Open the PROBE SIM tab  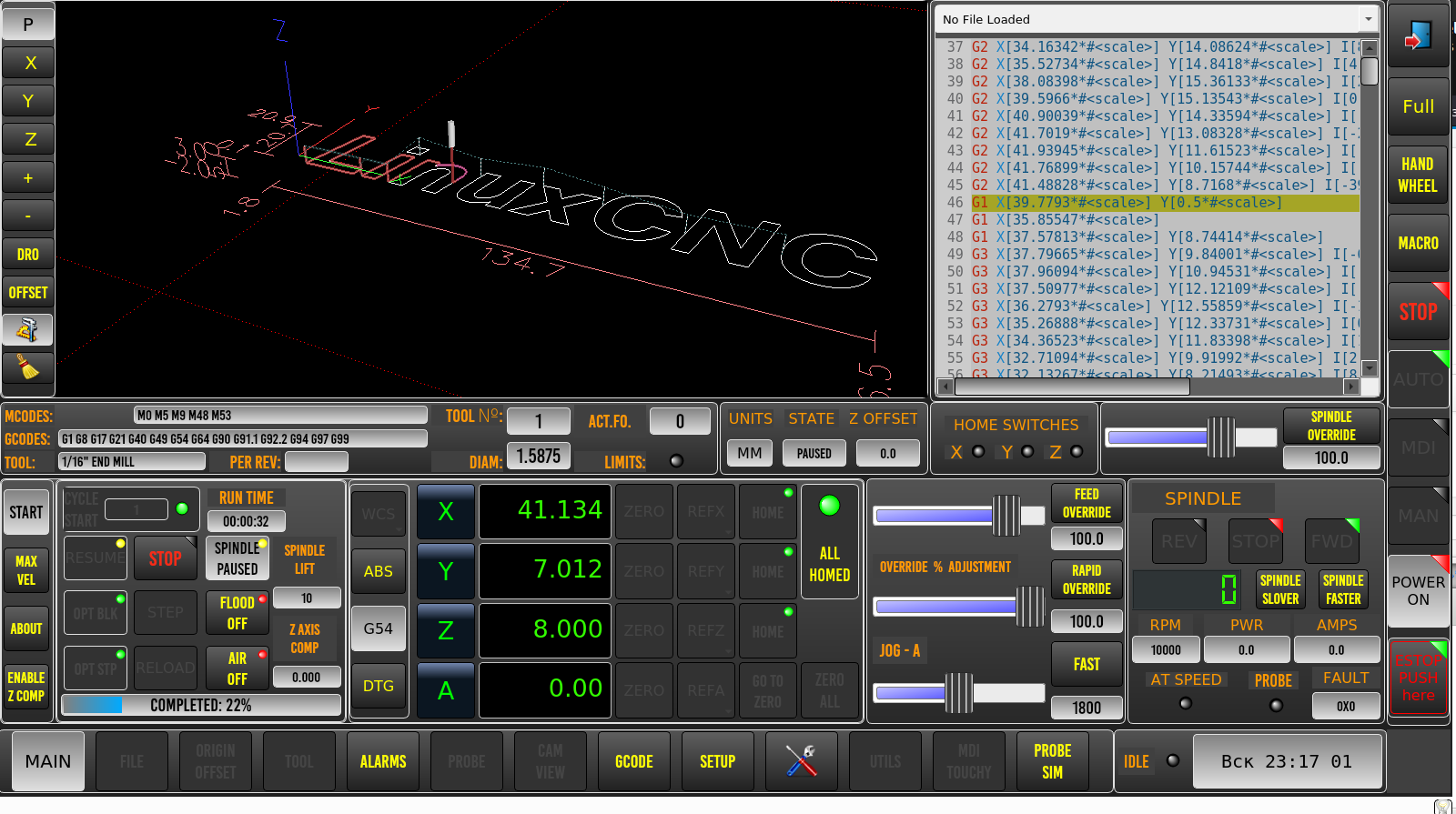(1053, 761)
